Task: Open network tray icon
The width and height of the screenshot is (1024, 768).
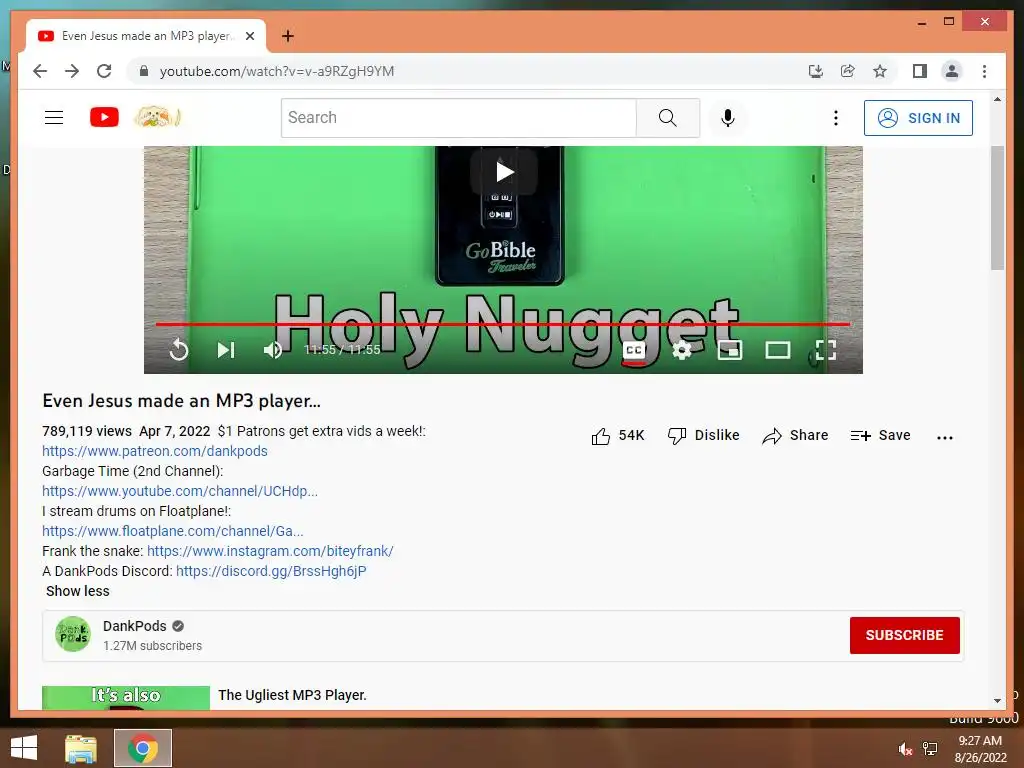Action: click(x=930, y=749)
